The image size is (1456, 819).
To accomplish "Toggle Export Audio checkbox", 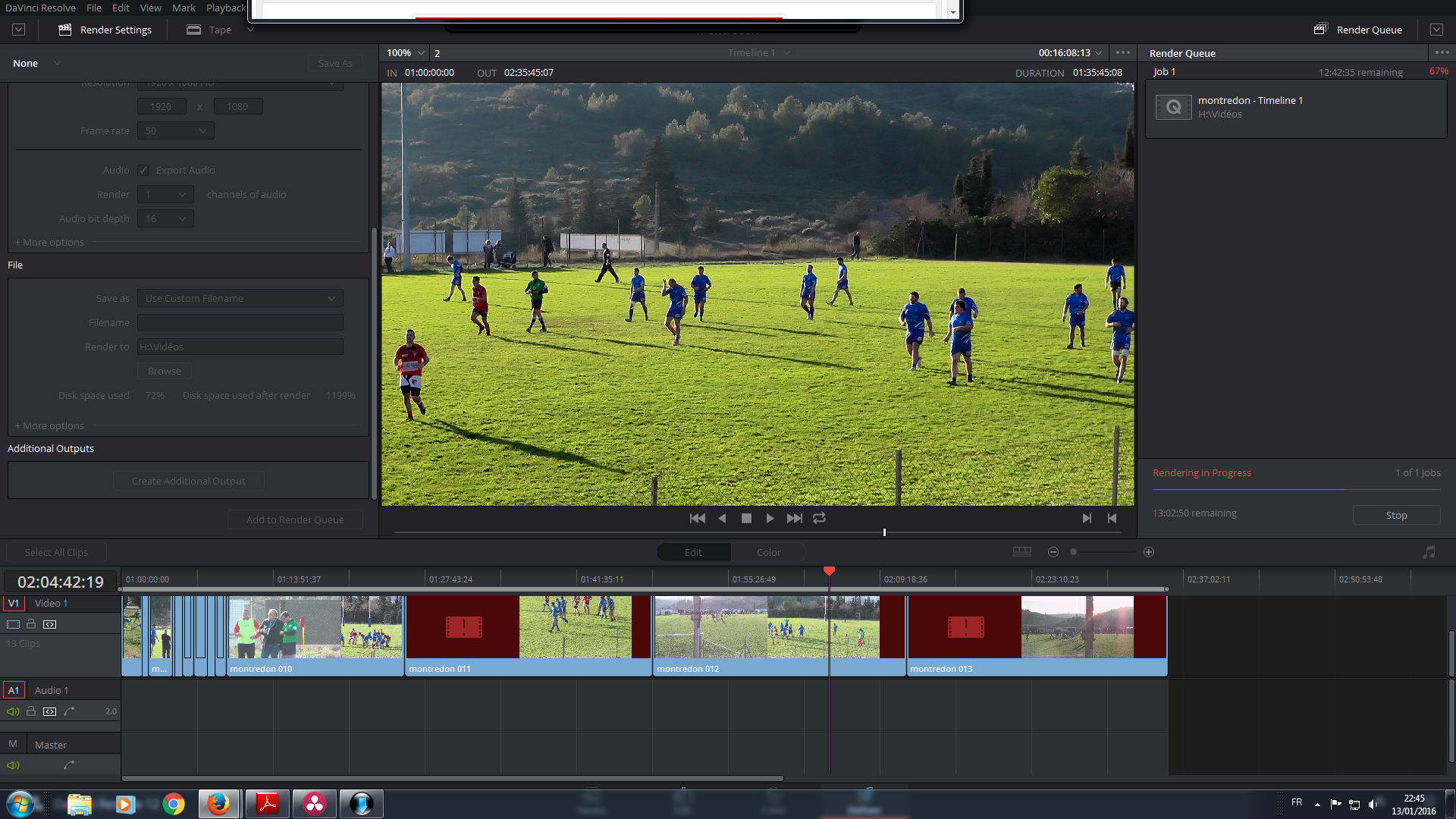I will pyautogui.click(x=143, y=170).
